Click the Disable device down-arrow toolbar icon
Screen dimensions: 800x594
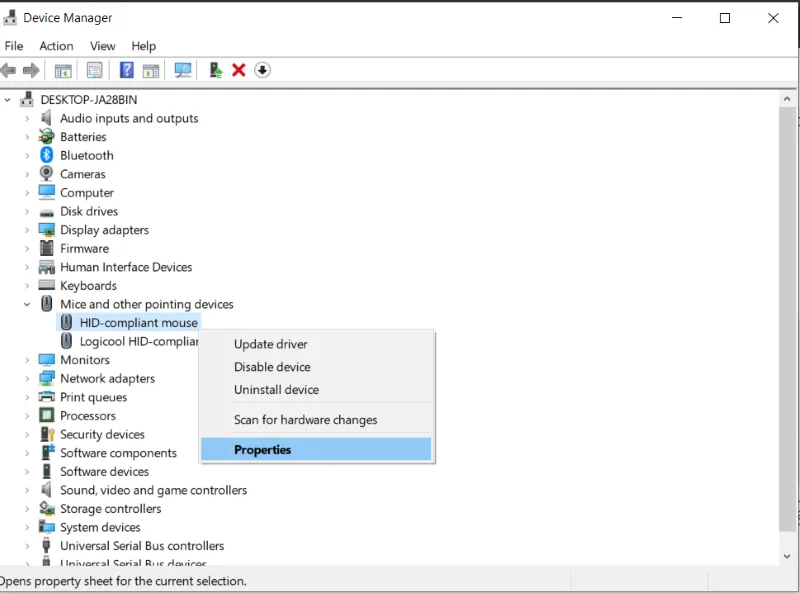(x=262, y=69)
